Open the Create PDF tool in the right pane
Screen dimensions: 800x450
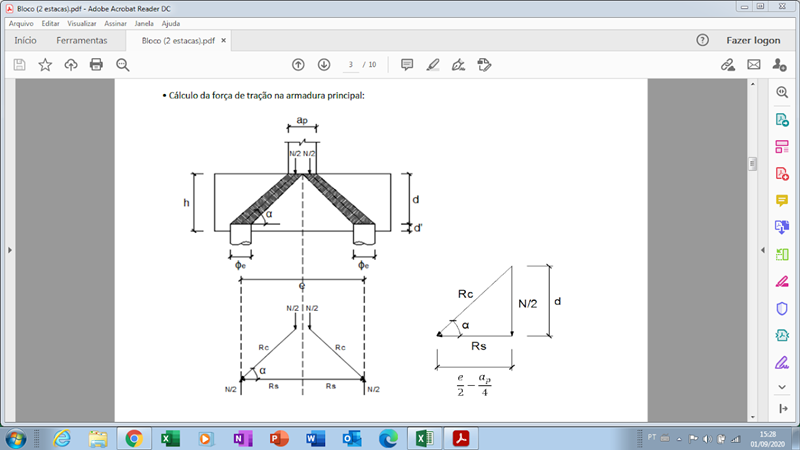[x=782, y=174]
